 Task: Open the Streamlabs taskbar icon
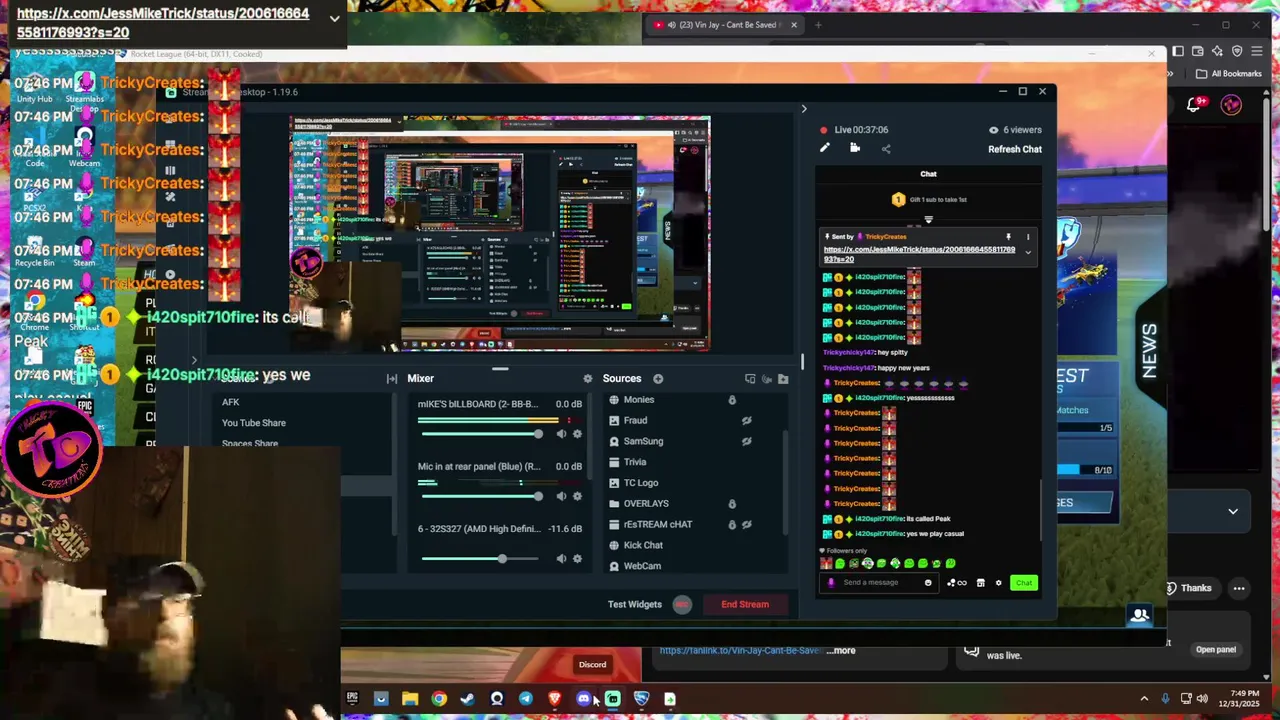[x=613, y=699]
